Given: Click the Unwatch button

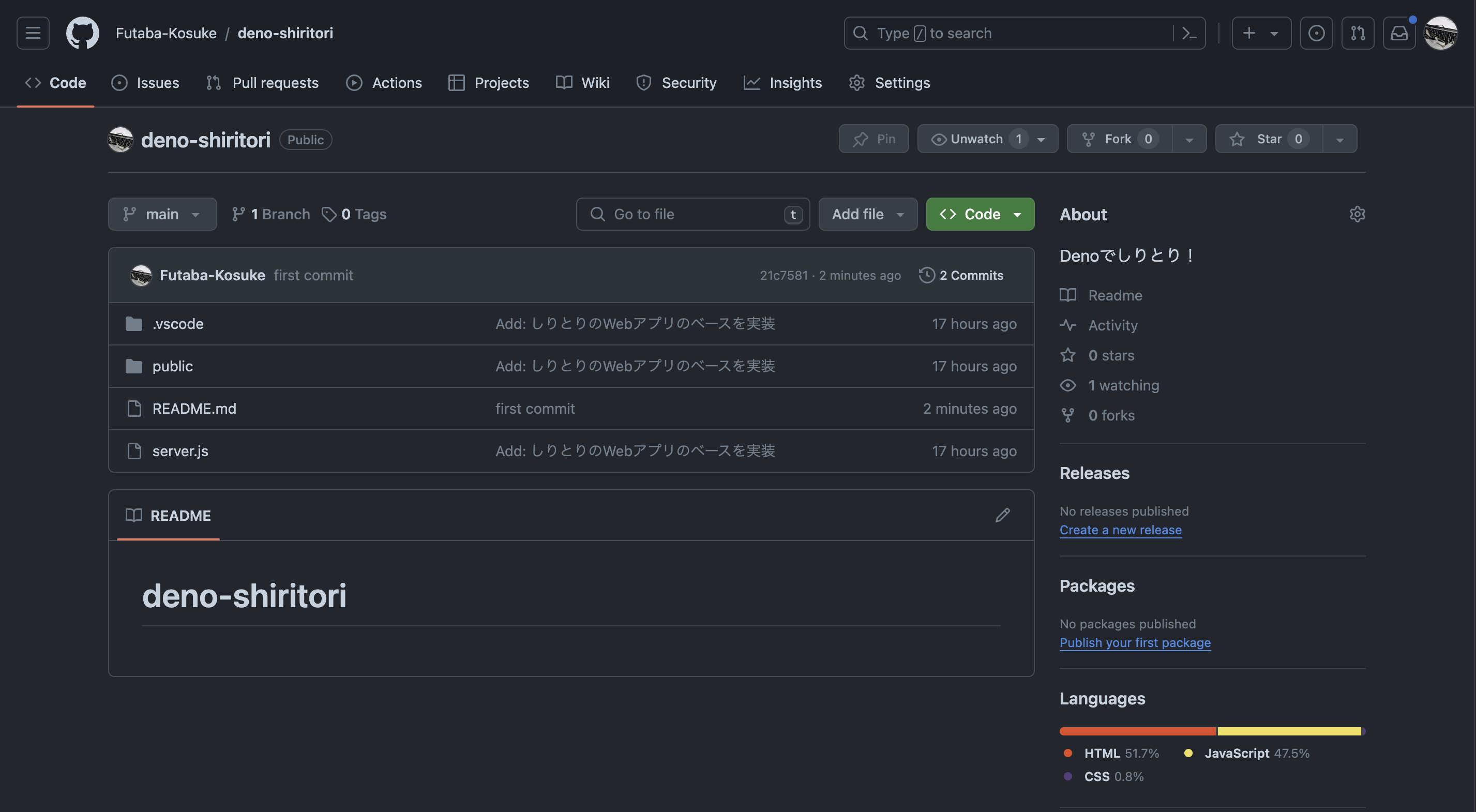Looking at the screenshot, I should 976,139.
